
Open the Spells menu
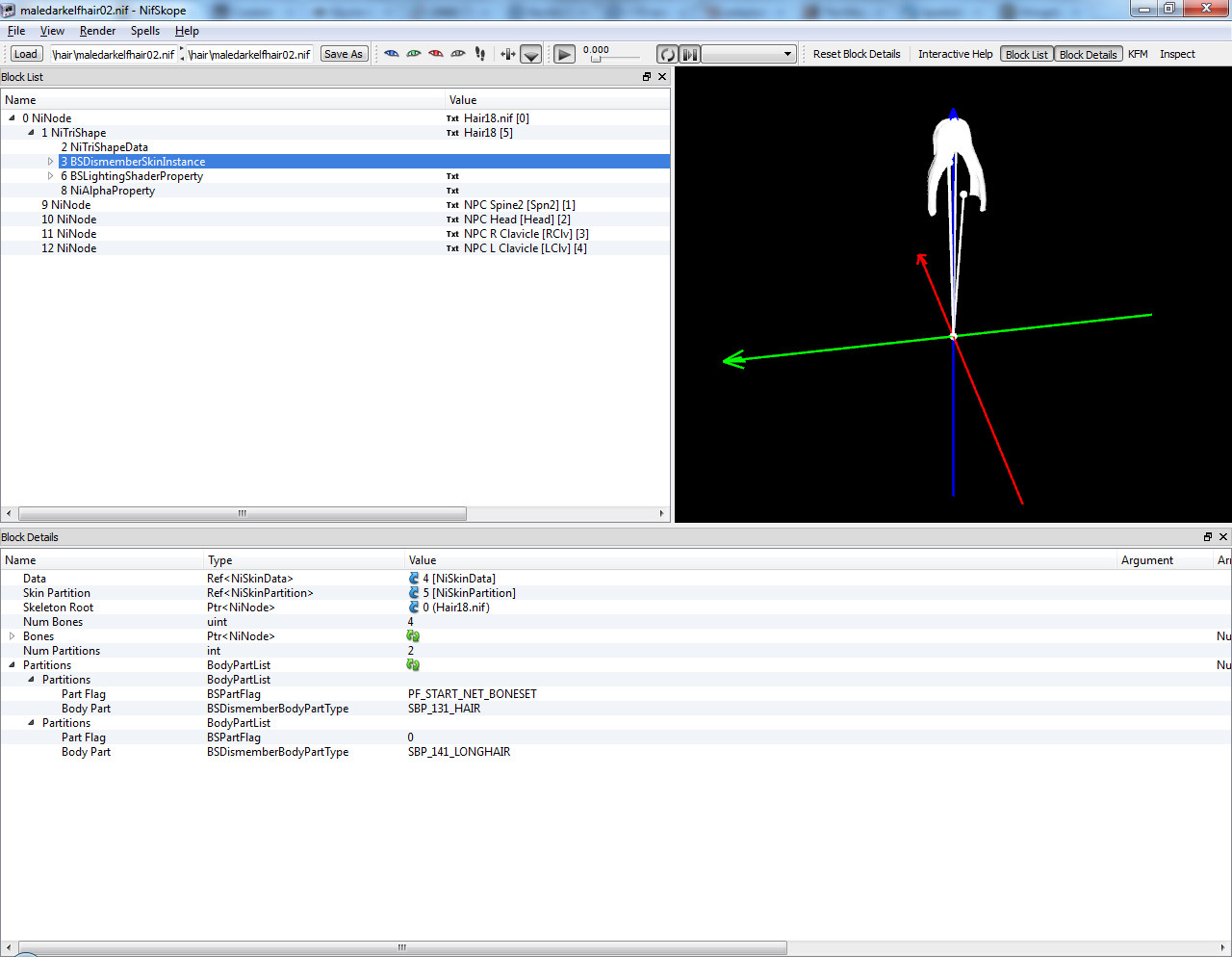145,31
